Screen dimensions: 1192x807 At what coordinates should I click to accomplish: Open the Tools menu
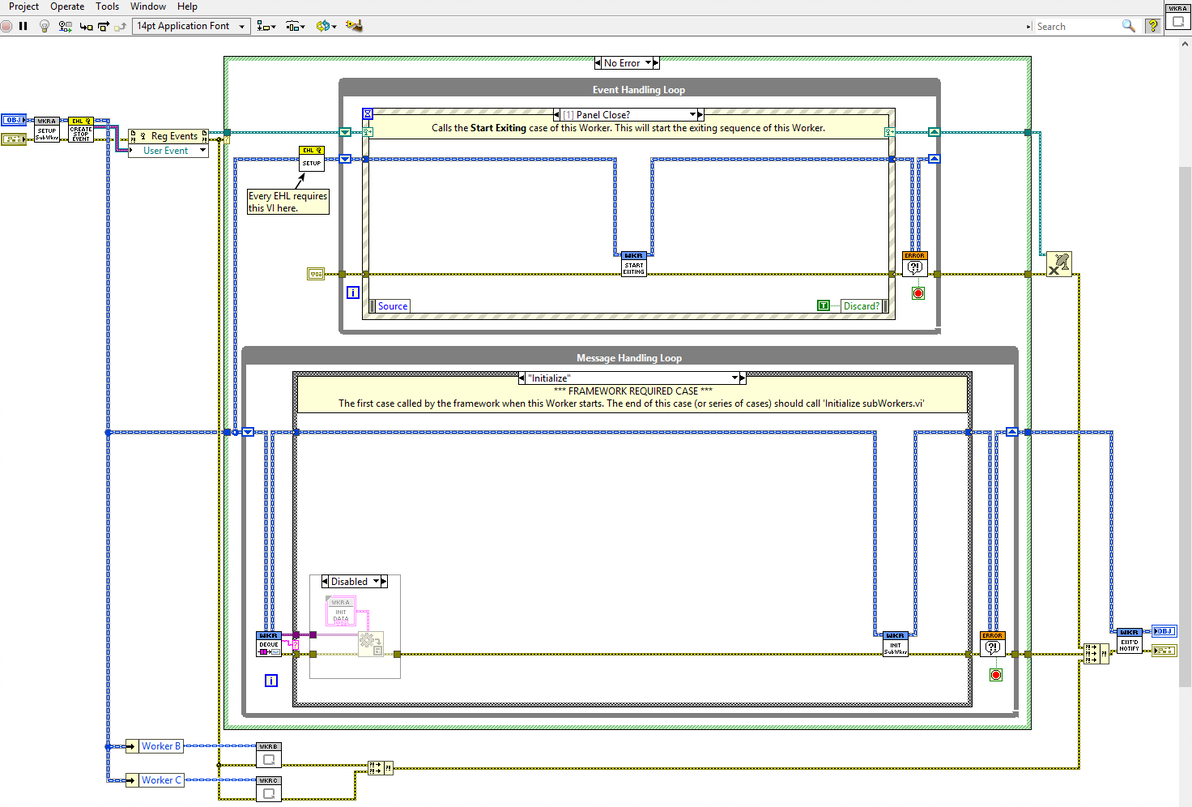pos(107,6)
